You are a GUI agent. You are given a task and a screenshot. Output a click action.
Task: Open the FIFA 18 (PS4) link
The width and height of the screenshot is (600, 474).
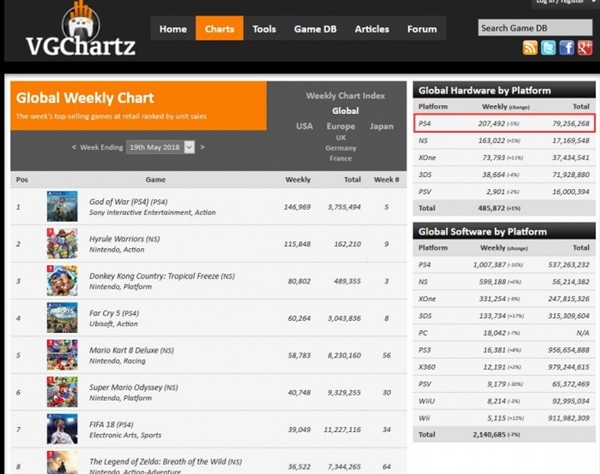pos(111,424)
